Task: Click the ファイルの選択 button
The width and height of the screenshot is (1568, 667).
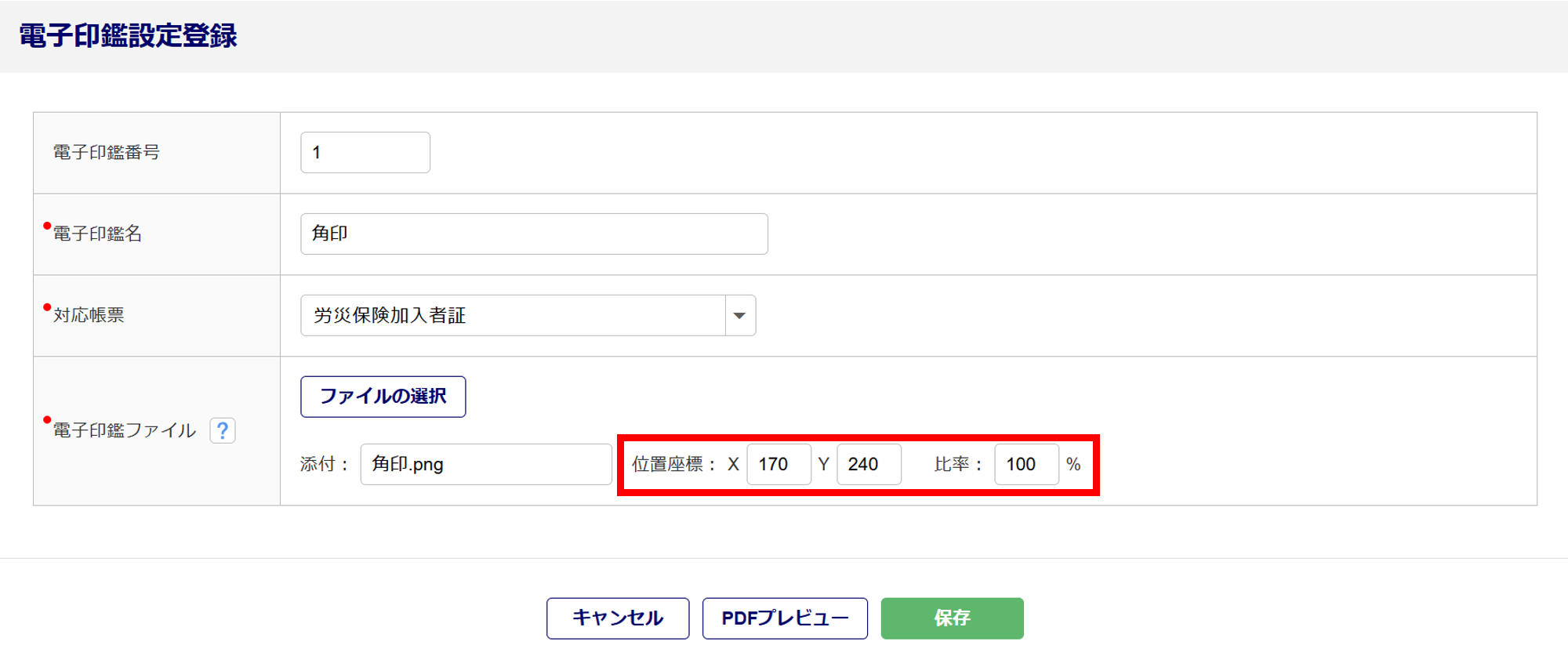Action: (x=383, y=397)
